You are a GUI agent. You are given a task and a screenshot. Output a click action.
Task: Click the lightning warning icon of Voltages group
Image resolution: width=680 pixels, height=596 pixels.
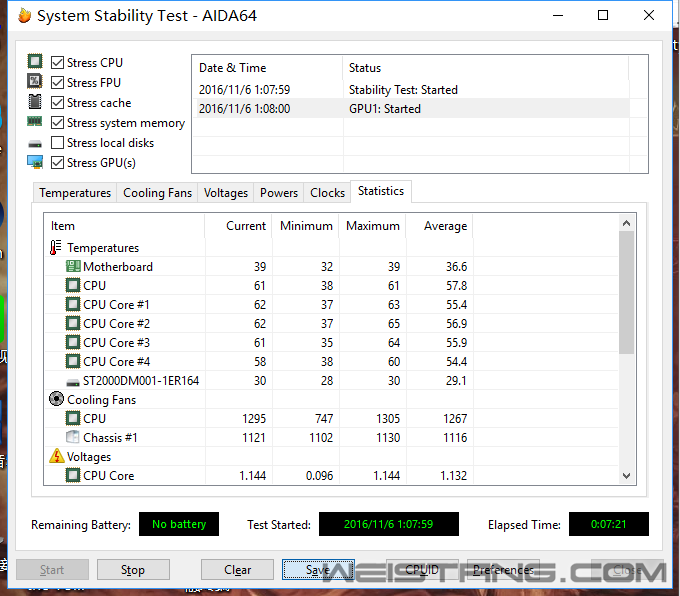[x=56, y=456]
